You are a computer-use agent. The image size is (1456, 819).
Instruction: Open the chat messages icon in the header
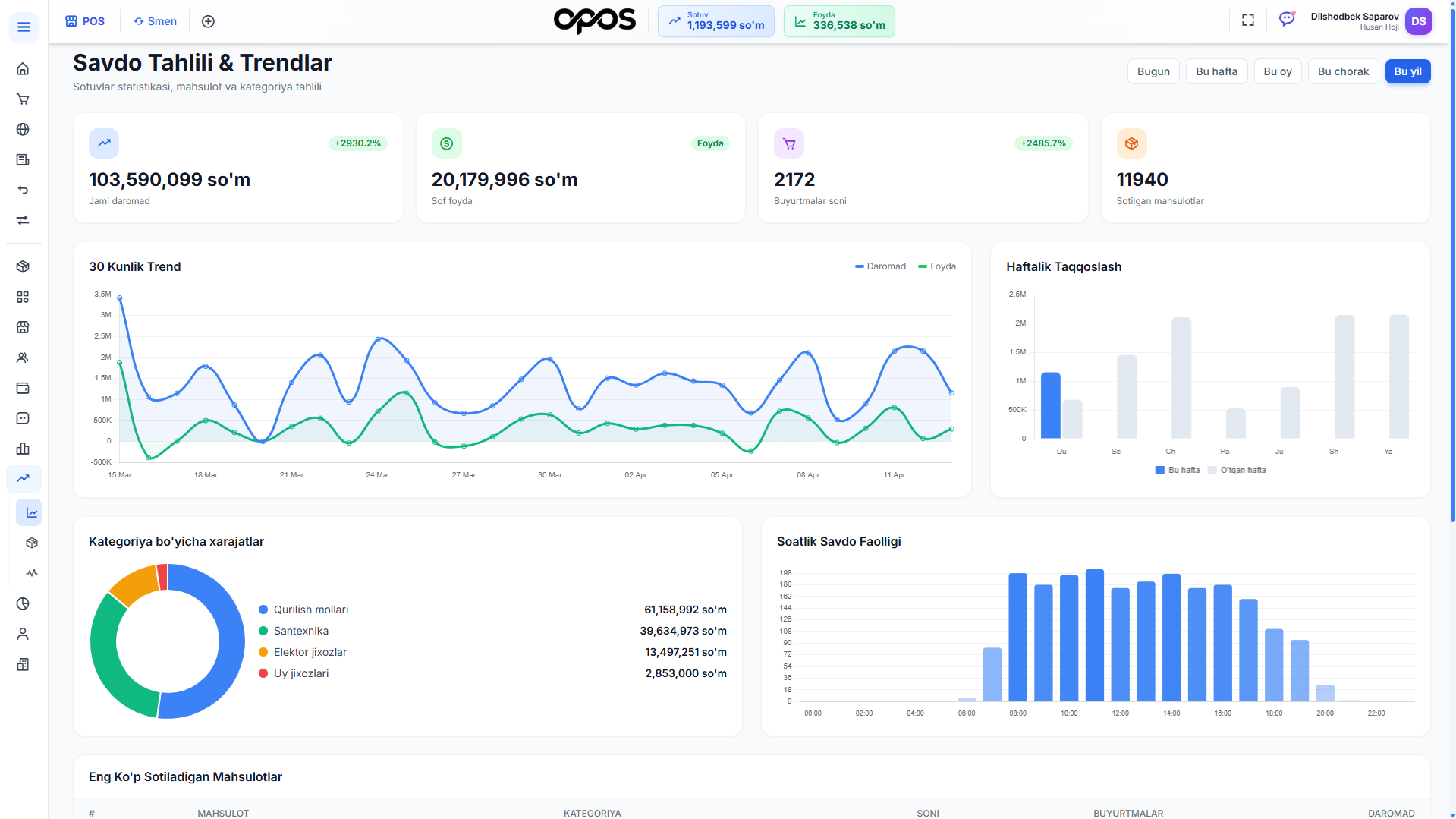point(1287,20)
